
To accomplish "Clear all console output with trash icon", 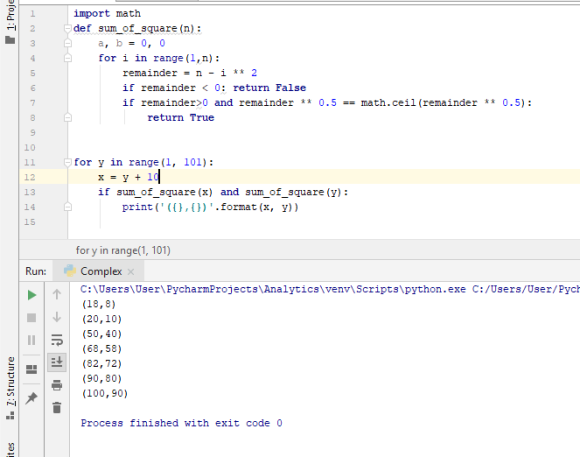I will click(x=57, y=407).
